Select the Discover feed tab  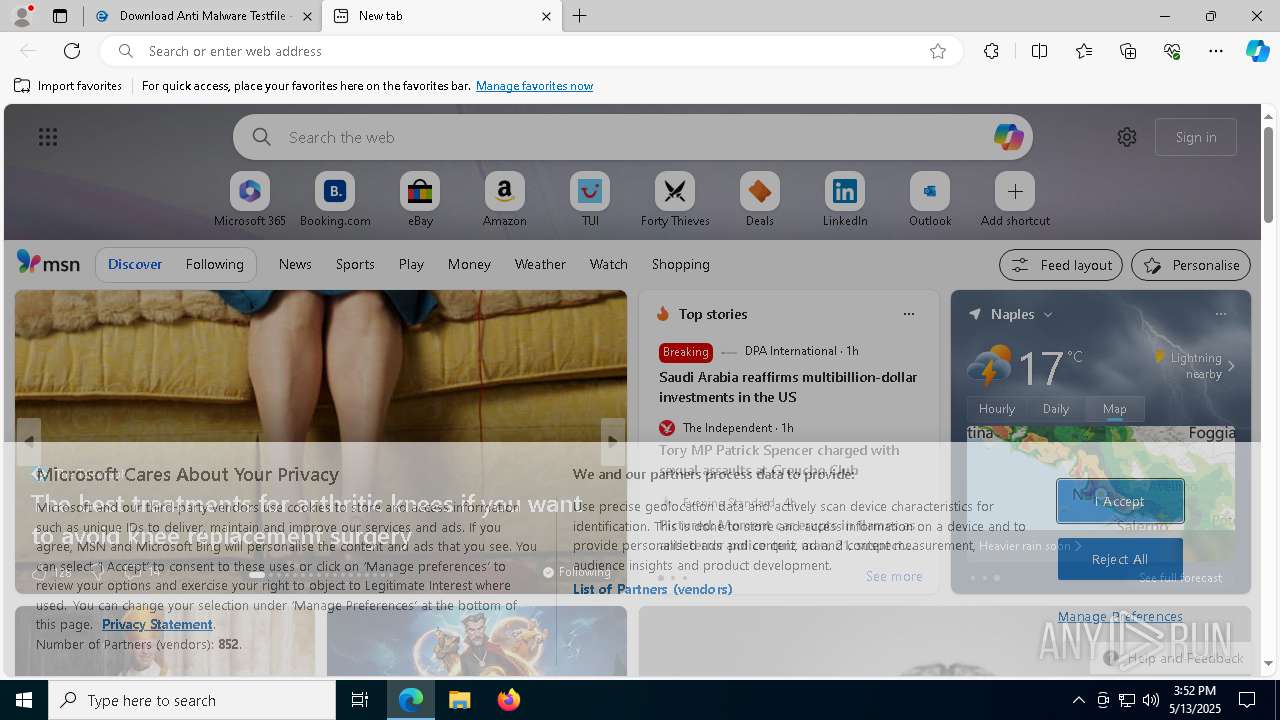click(135, 264)
